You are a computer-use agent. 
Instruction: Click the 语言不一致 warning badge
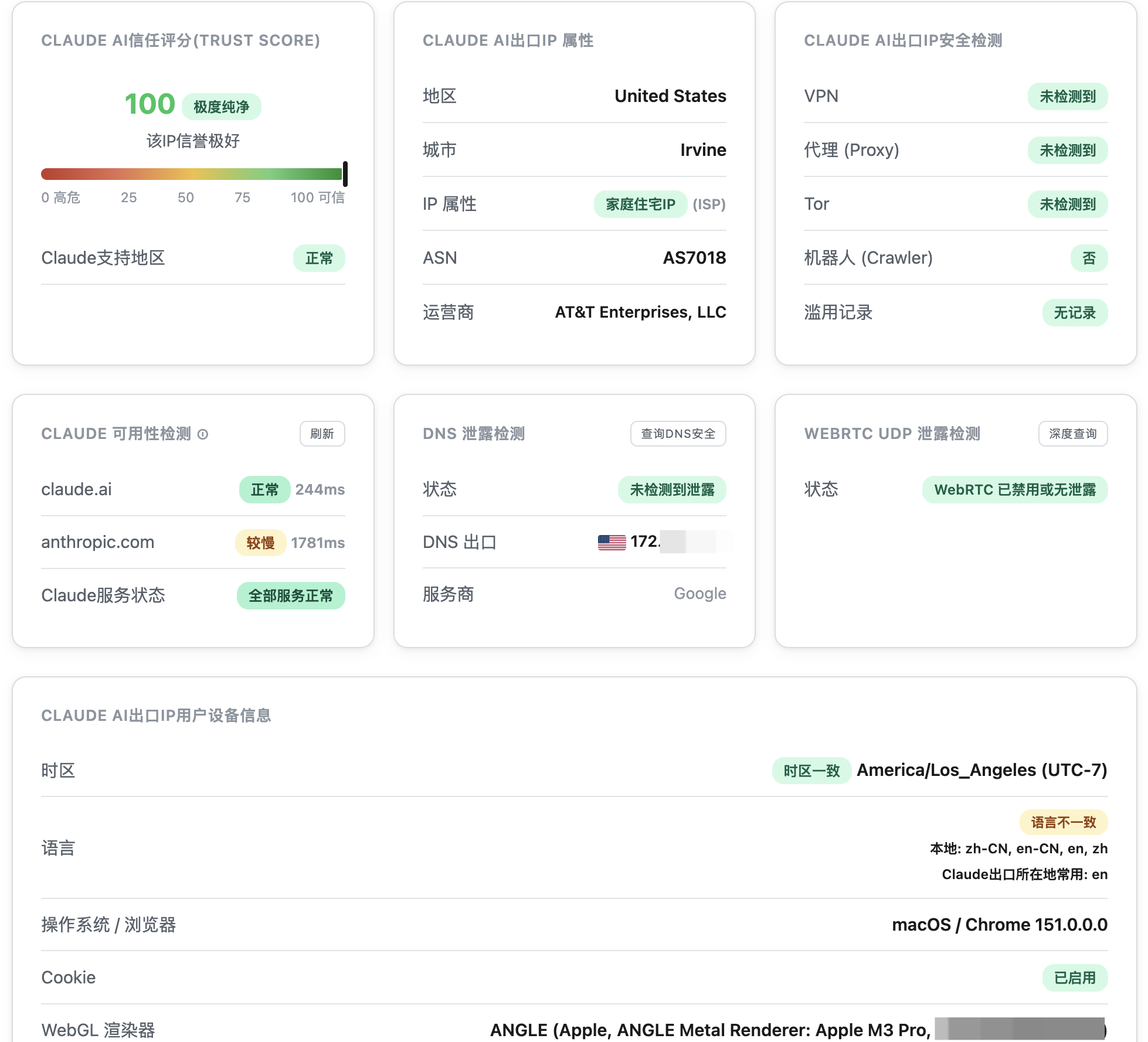1064,822
